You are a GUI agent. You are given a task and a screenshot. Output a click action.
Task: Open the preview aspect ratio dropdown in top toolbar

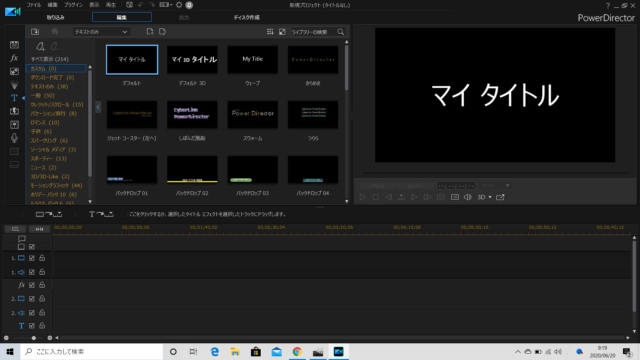pos(166,5)
